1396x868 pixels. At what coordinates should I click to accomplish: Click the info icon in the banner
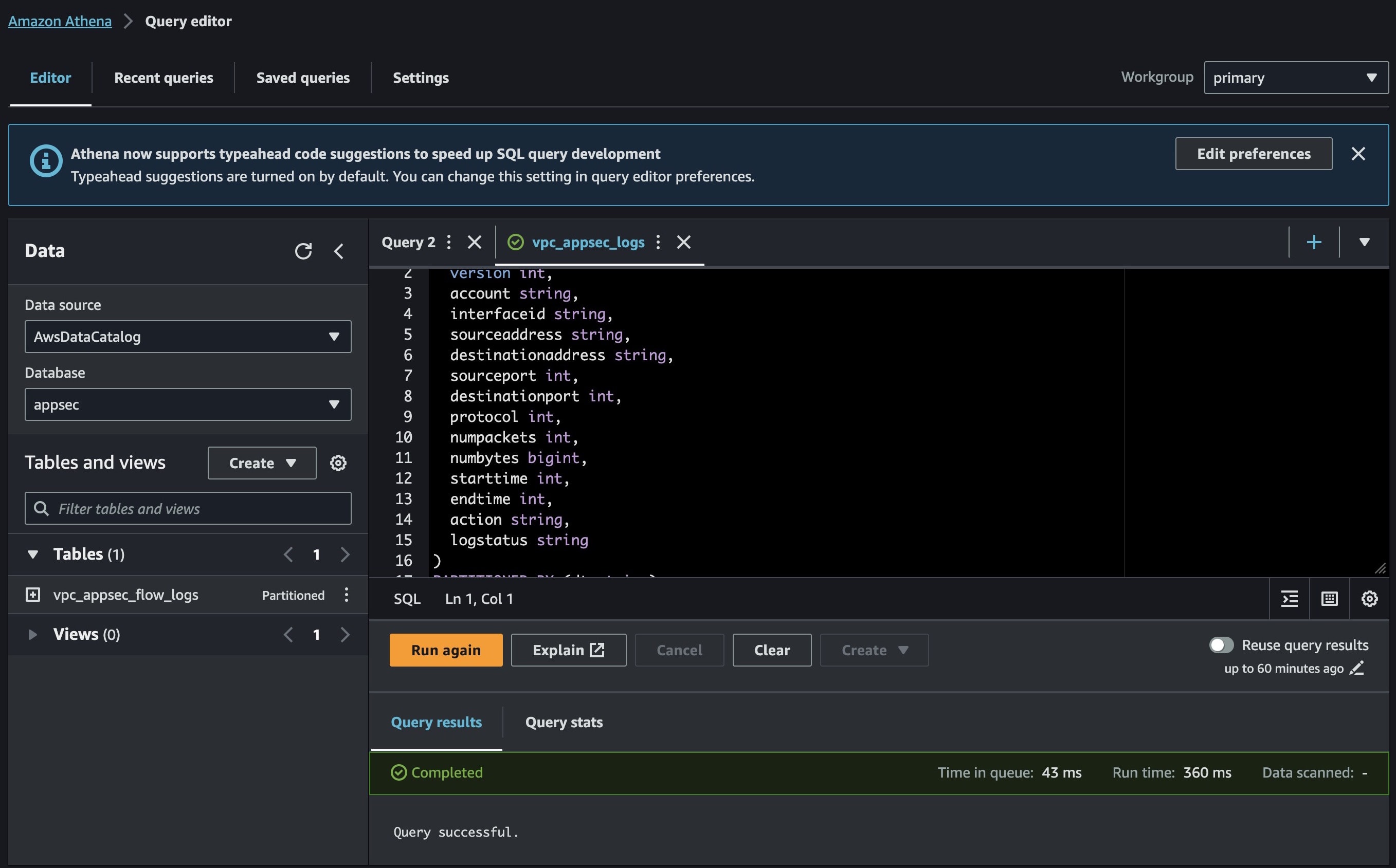(46, 161)
